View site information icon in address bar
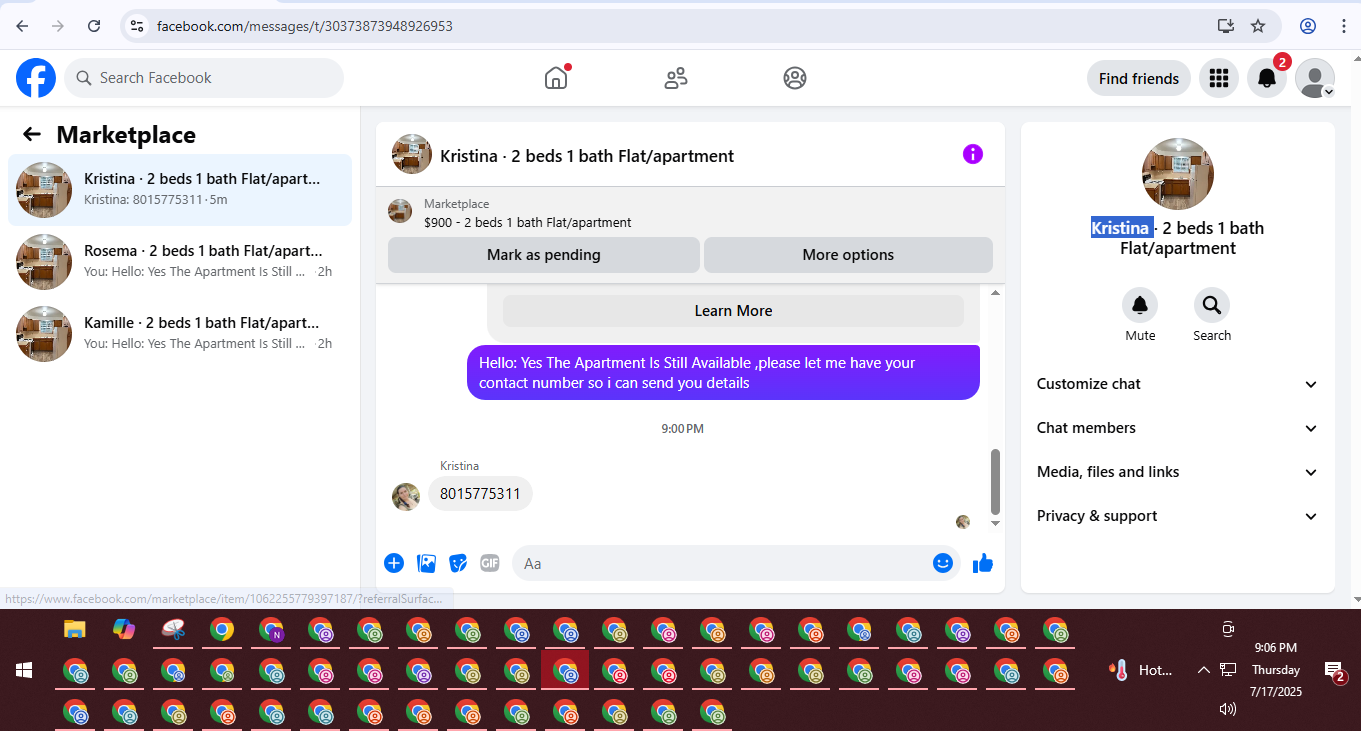This screenshot has height=731, width=1361. point(138,26)
